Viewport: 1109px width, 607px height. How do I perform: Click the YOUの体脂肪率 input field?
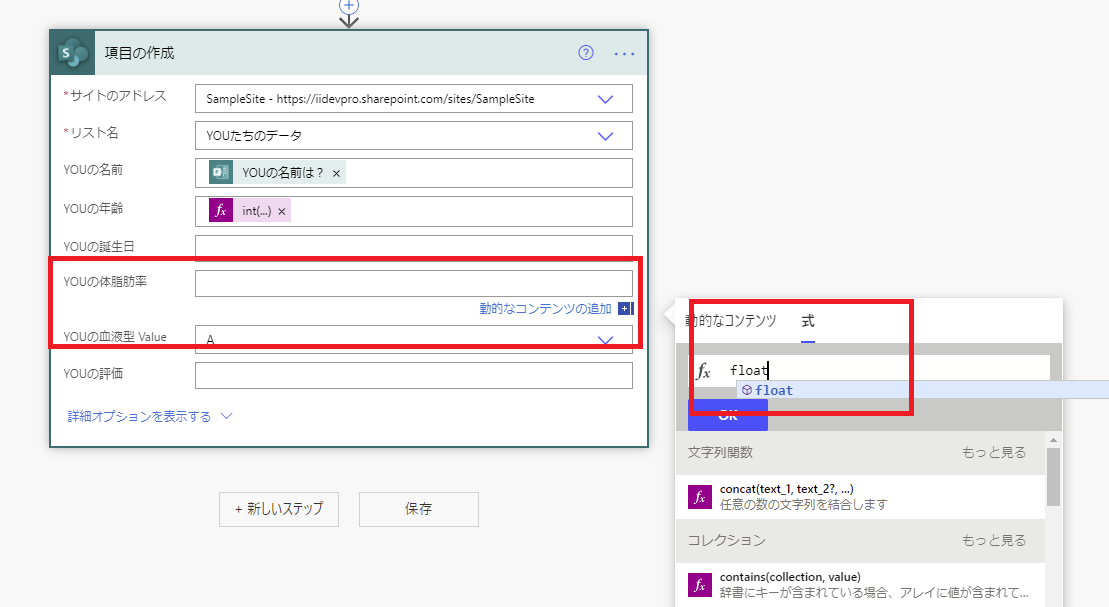413,283
